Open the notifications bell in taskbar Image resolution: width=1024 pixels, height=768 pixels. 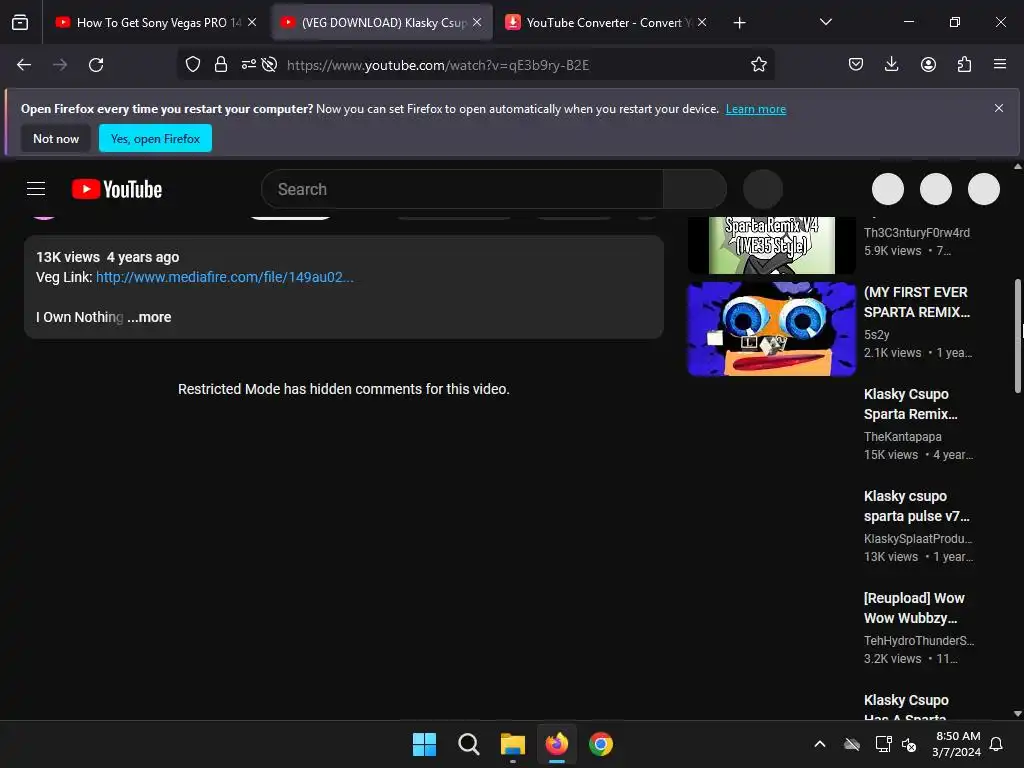[x=996, y=744]
